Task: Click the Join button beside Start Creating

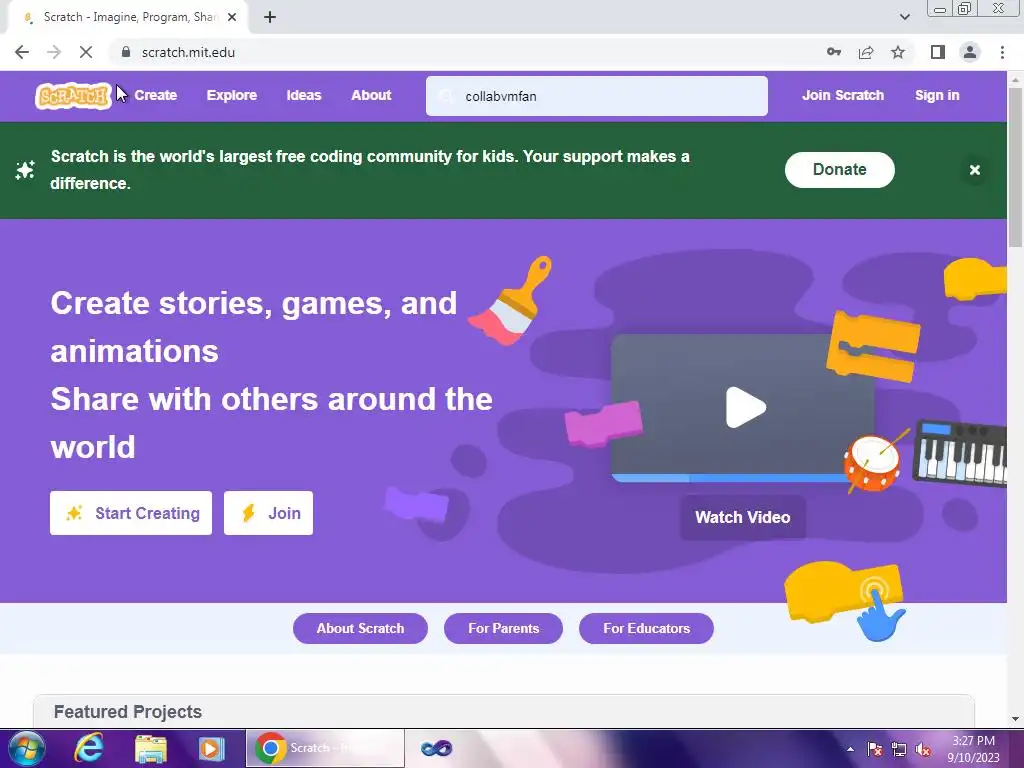Action: click(268, 513)
